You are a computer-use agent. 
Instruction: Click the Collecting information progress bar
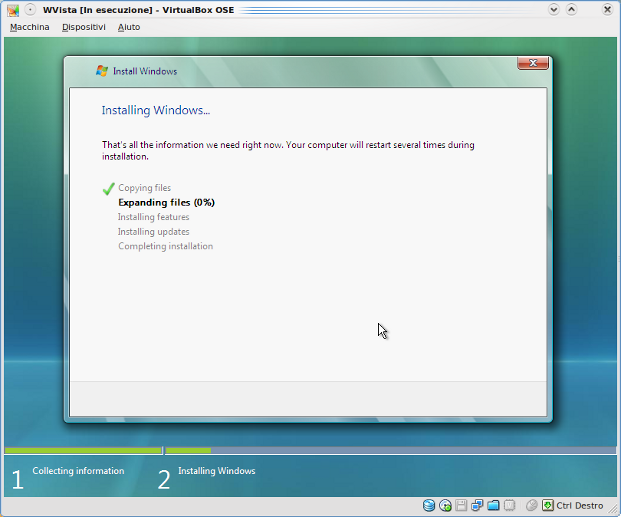pyautogui.click(x=83, y=450)
